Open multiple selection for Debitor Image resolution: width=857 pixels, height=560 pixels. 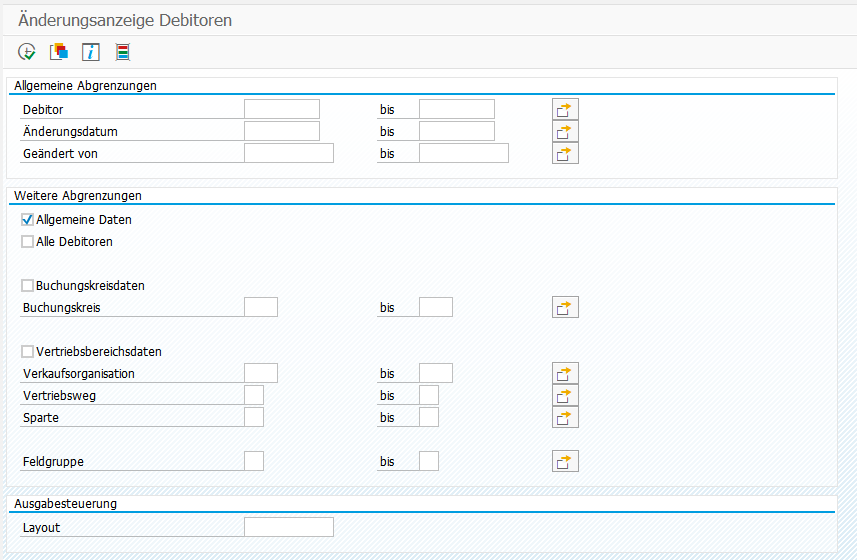point(565,109)
